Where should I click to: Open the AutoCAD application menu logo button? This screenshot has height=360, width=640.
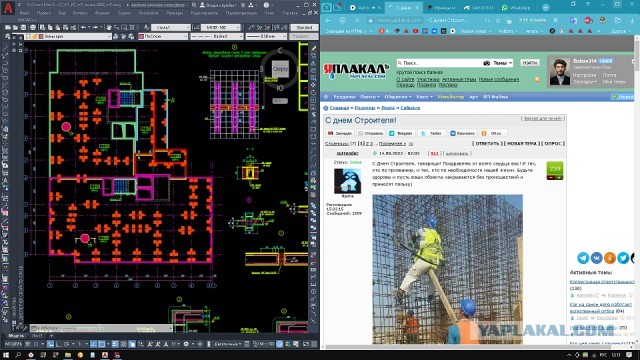coord(7,7)
